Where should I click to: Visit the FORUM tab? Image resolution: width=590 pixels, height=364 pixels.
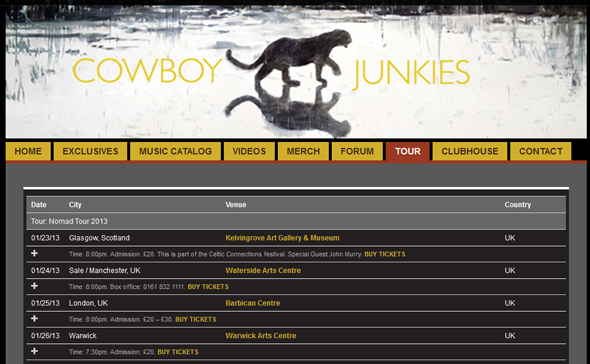pyautogui.click(x=357, y=151)
